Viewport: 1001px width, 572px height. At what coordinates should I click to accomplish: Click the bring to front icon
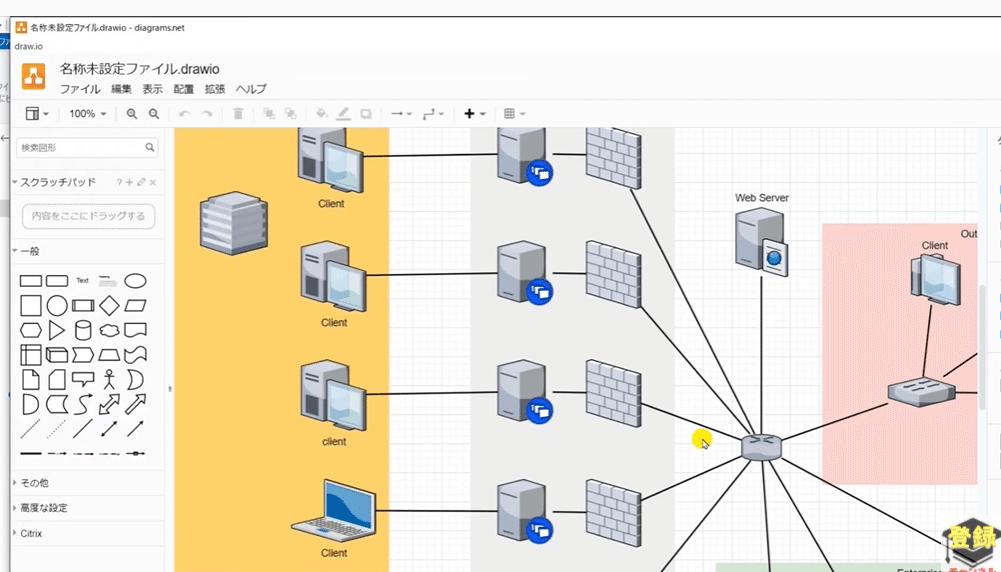pyautogui.click(x=269, y=114)
